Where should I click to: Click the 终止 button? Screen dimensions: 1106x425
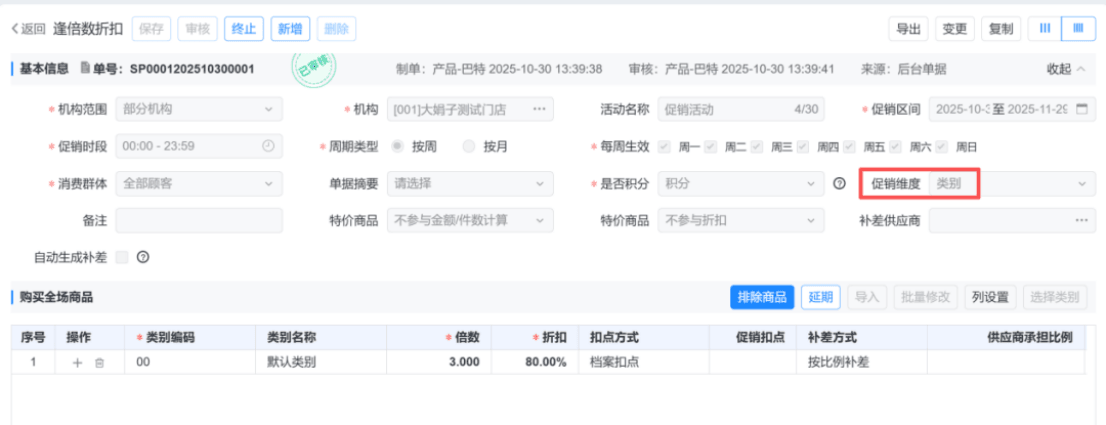click(243, 29)
